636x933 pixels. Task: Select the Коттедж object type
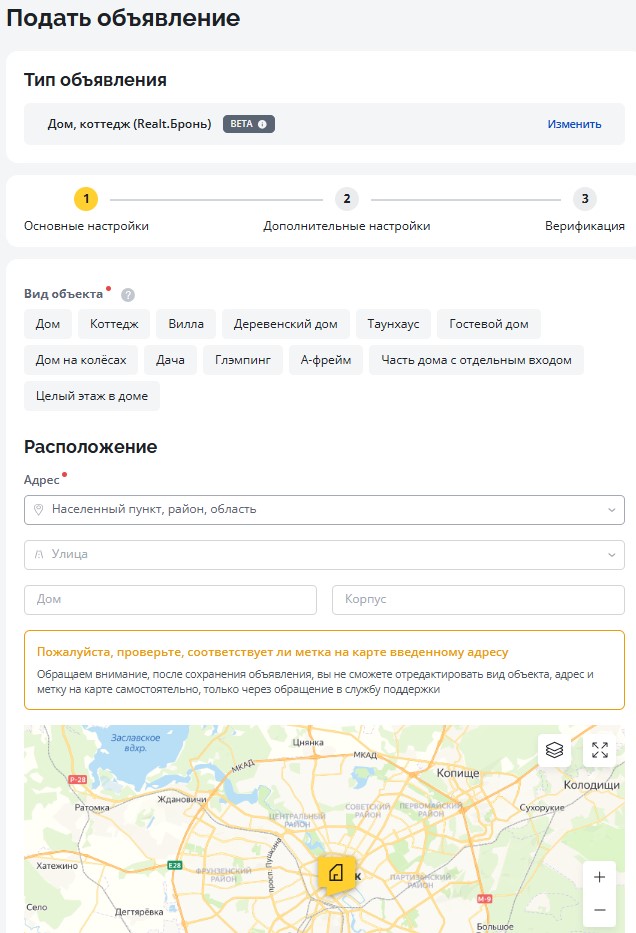click(114, 324)
